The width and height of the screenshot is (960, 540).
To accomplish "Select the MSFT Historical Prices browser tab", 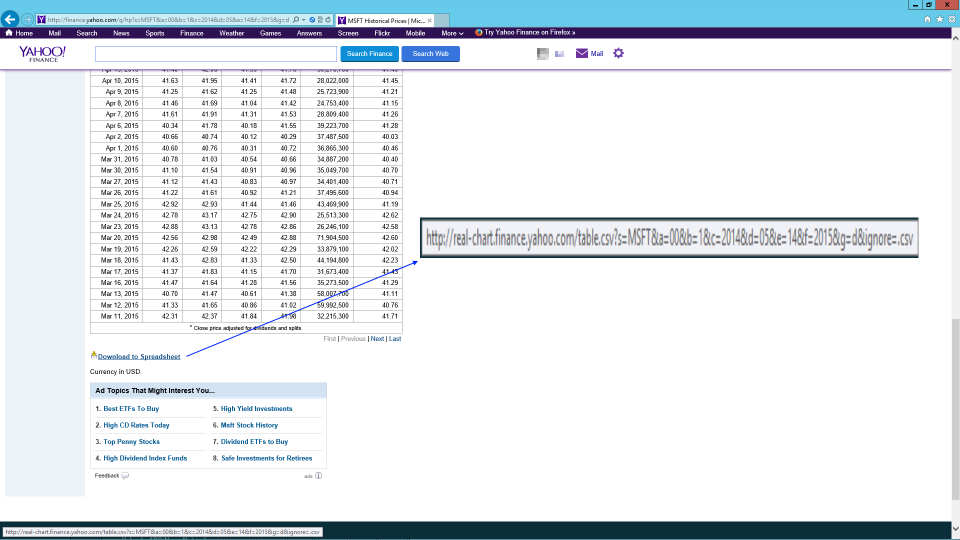I will pyautogui.click(x=385, y=20).
